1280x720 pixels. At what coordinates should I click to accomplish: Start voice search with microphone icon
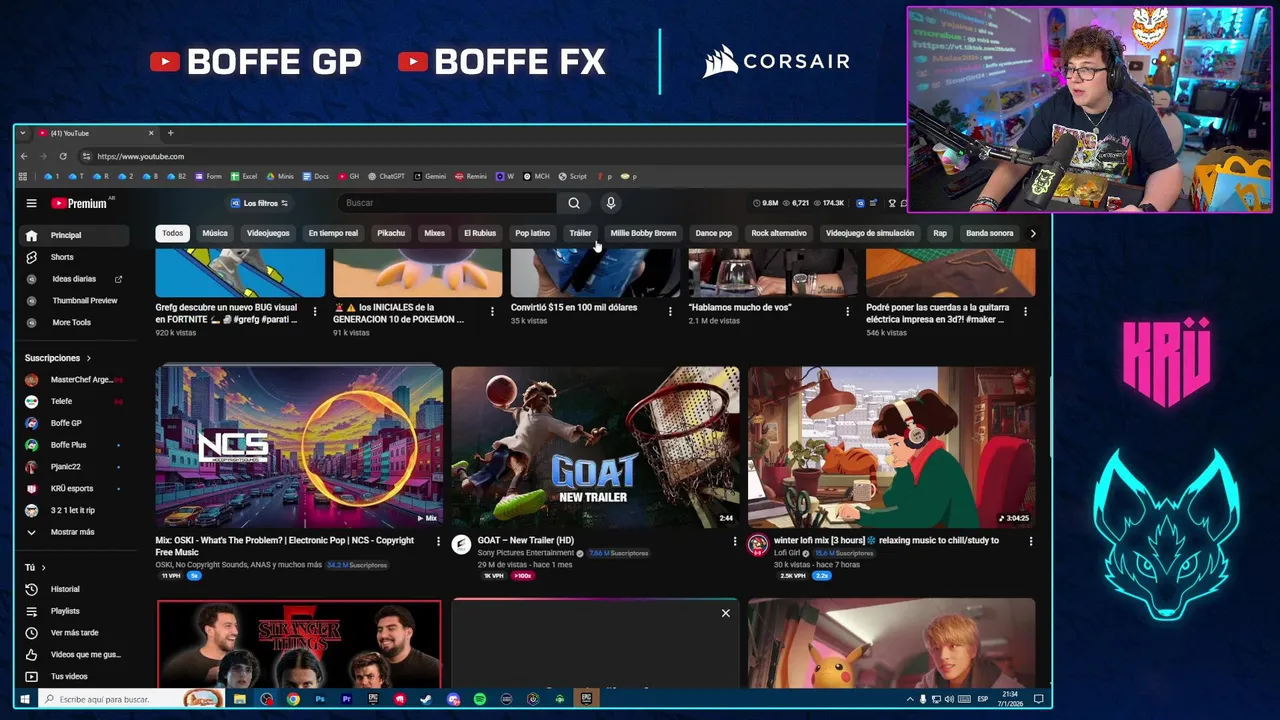coord(610,203)
